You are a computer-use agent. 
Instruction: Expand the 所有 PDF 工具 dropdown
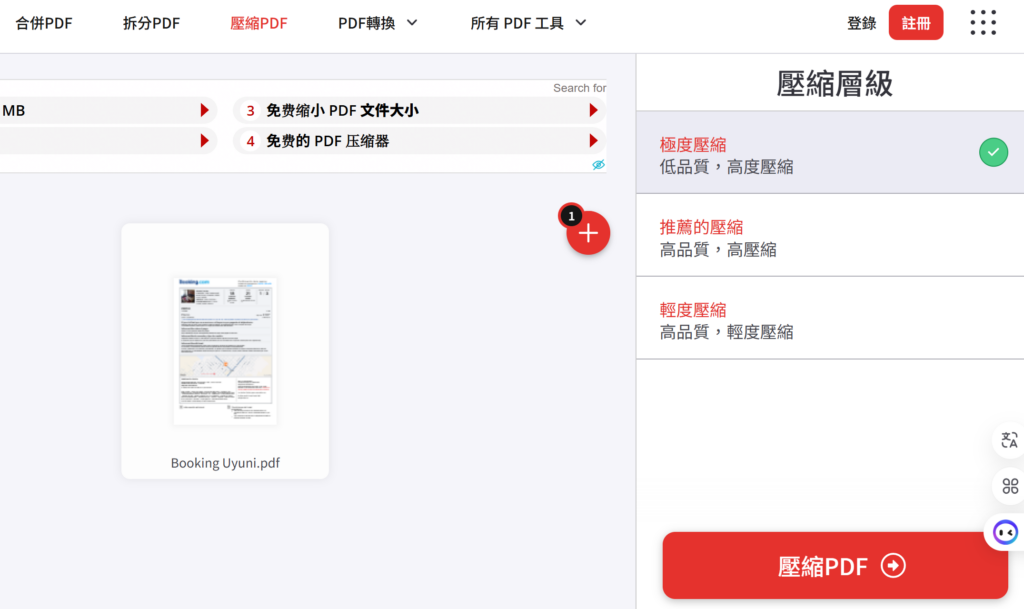coord(528,23)
